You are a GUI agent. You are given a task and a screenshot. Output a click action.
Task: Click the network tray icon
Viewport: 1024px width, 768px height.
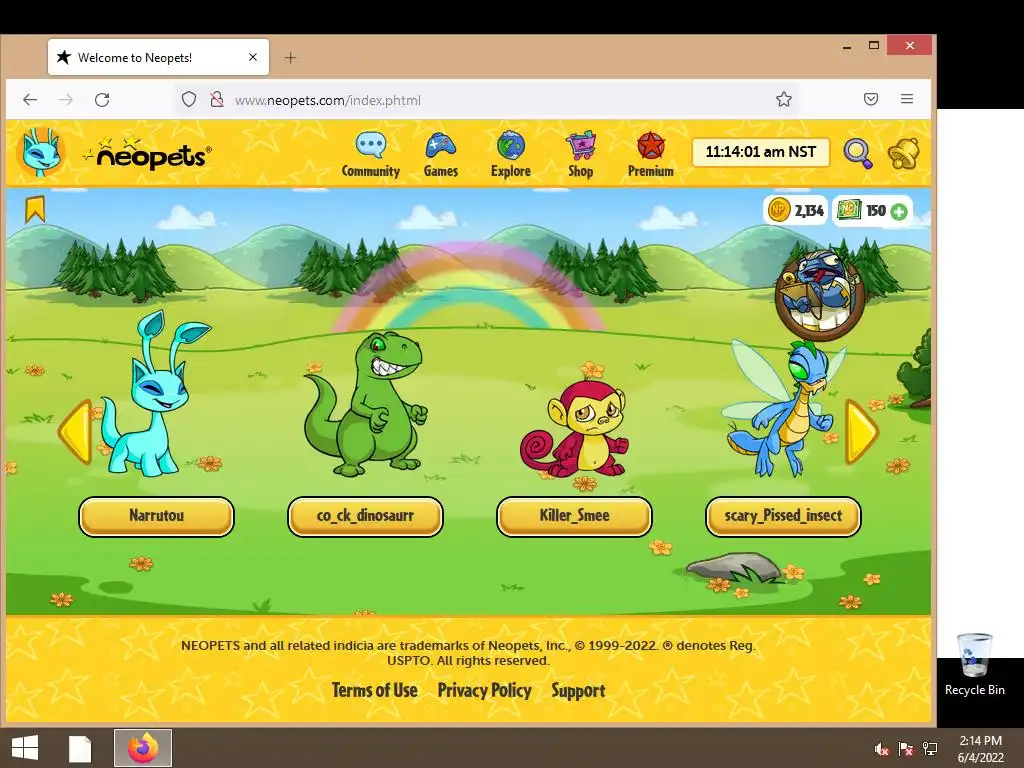click(x=930, y=749)
